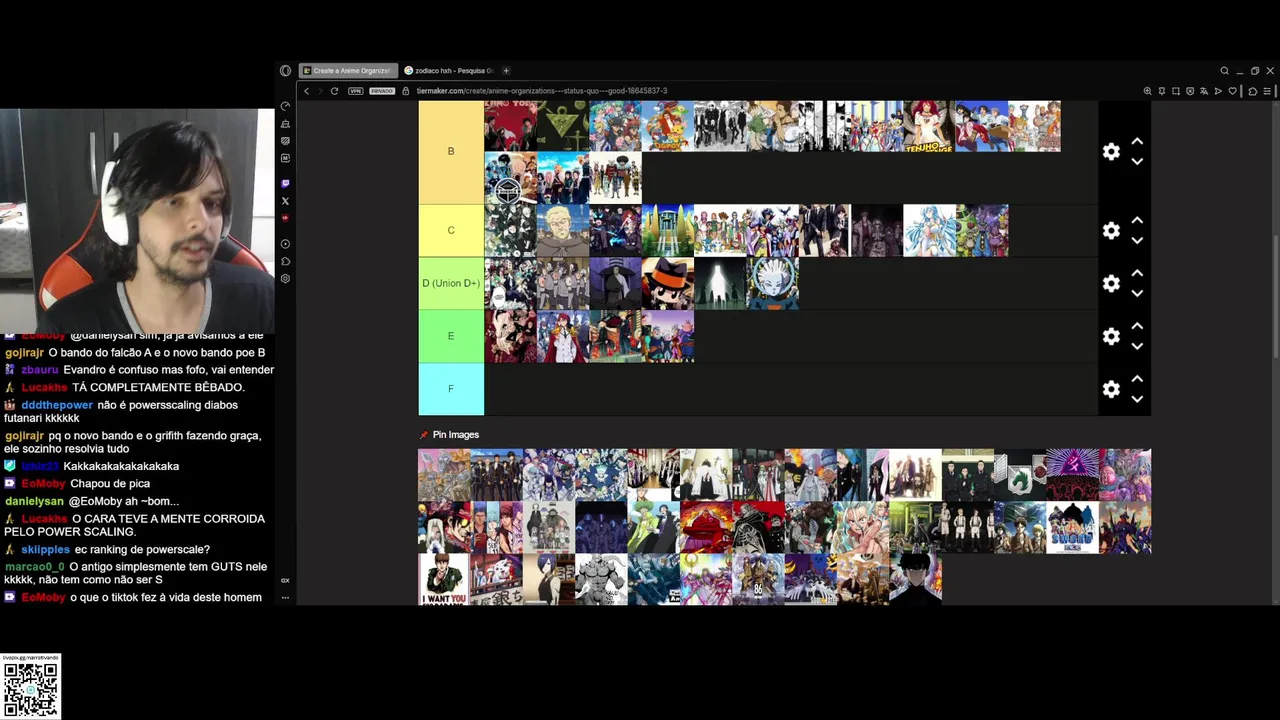The width and height of the screenshot is (1280, 720).
Task: Select the B tier label cell
Action: pos(451,151)
